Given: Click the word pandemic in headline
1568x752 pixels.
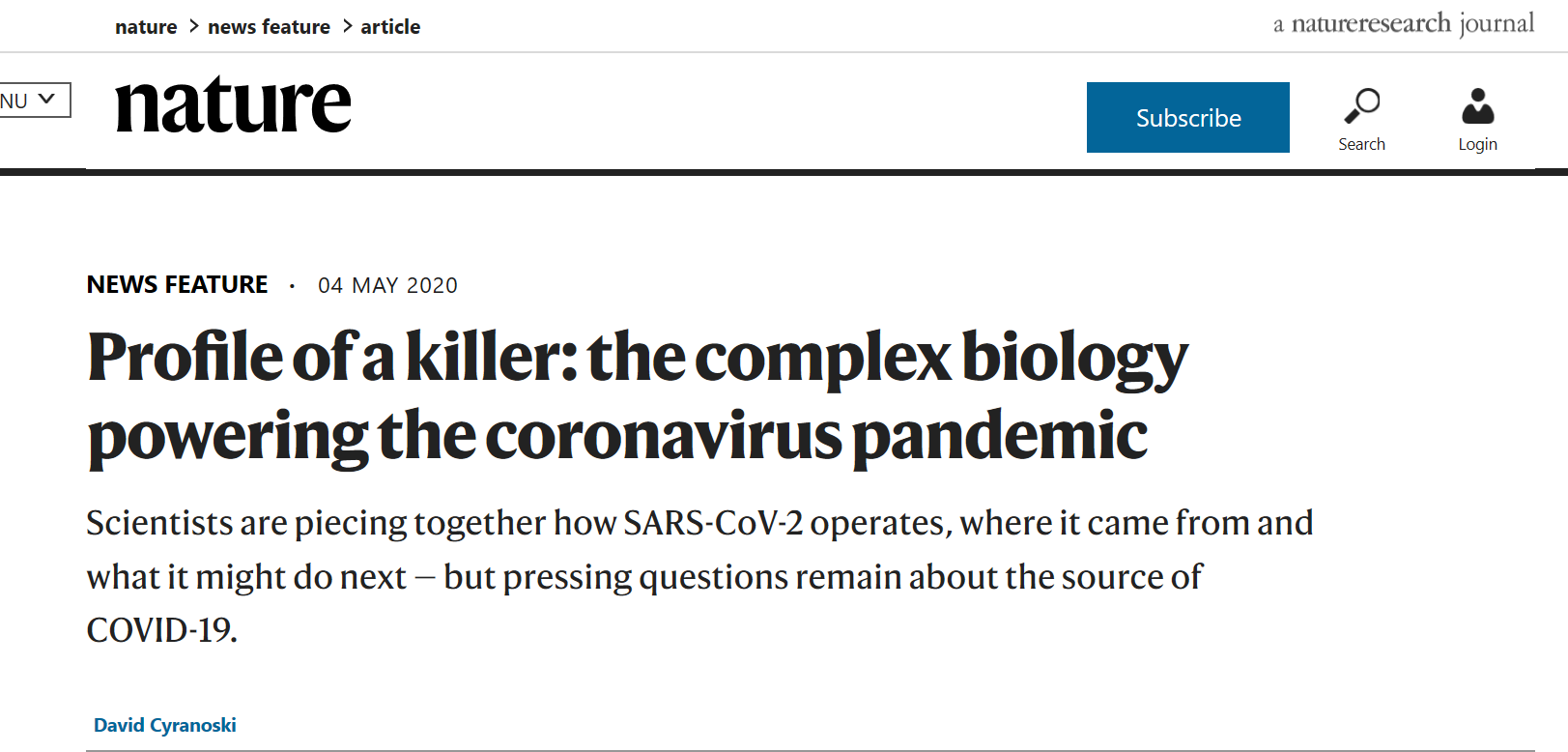Looking at the screenshot, I should (x=999, y=435).
